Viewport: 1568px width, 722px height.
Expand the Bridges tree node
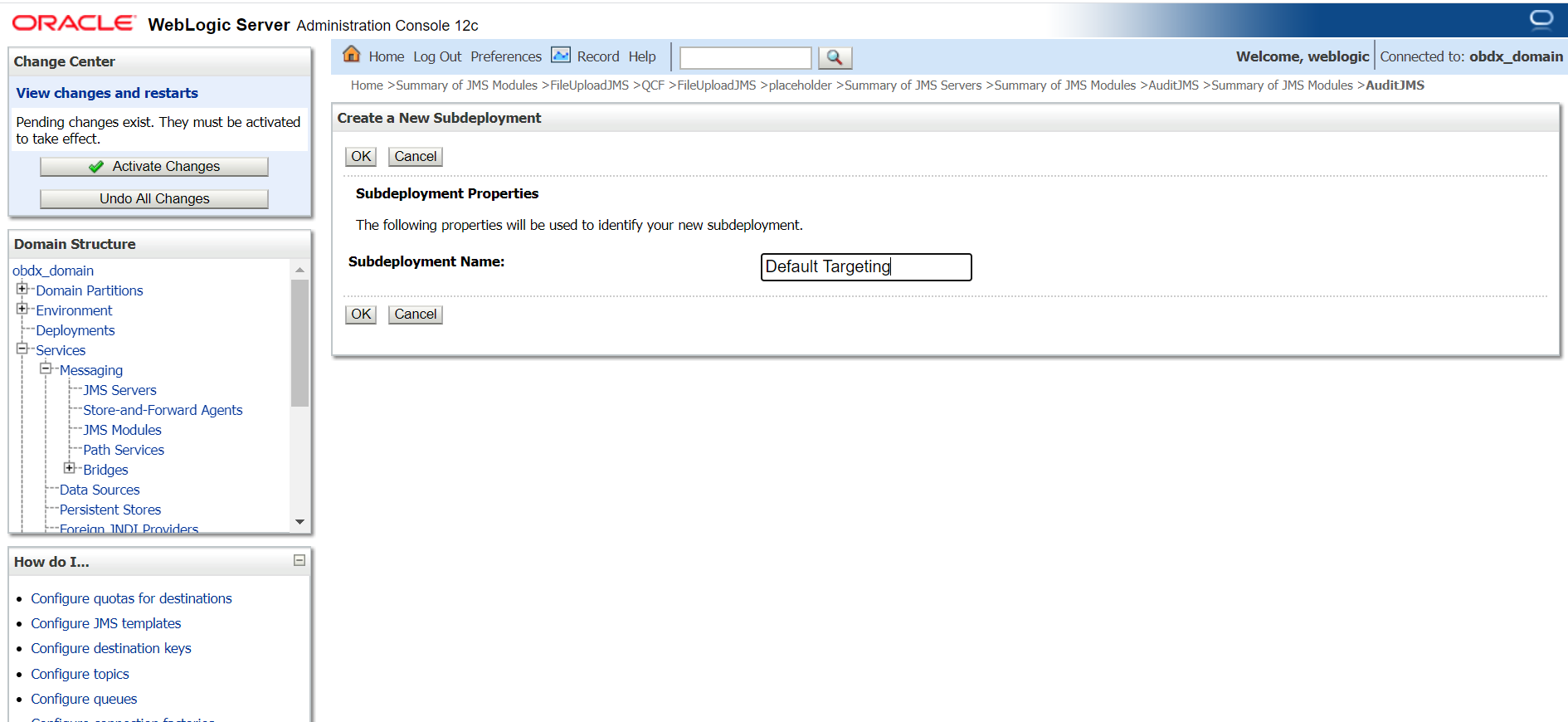coord(69,468)
